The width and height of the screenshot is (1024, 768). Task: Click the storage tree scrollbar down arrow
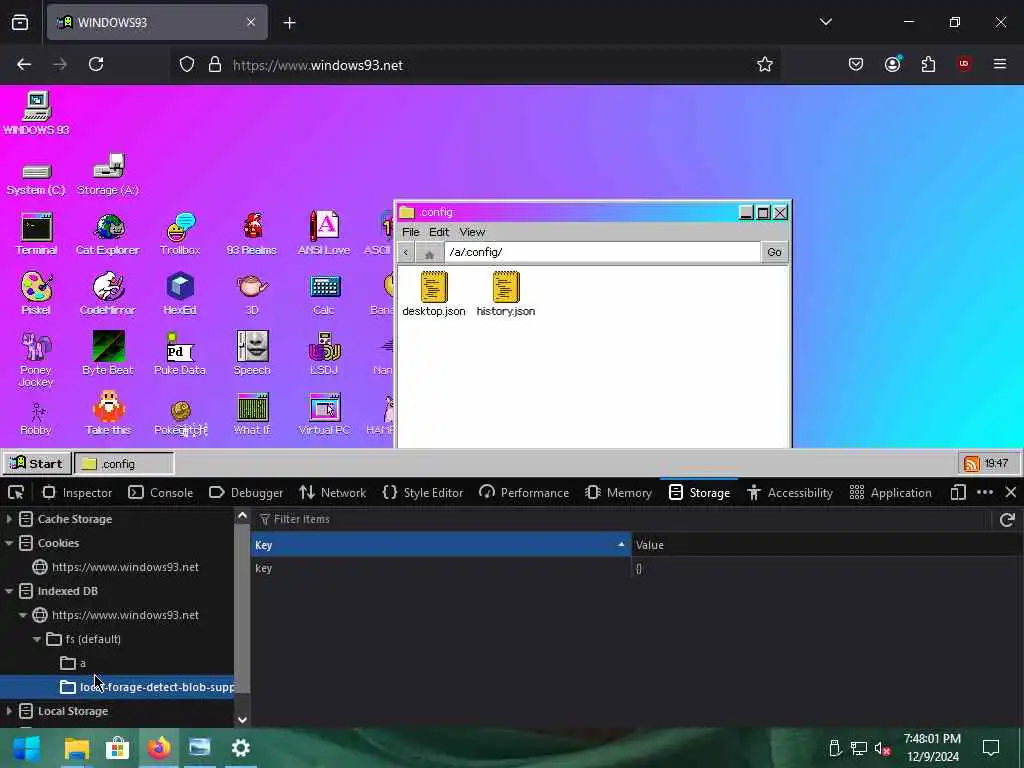242,719
